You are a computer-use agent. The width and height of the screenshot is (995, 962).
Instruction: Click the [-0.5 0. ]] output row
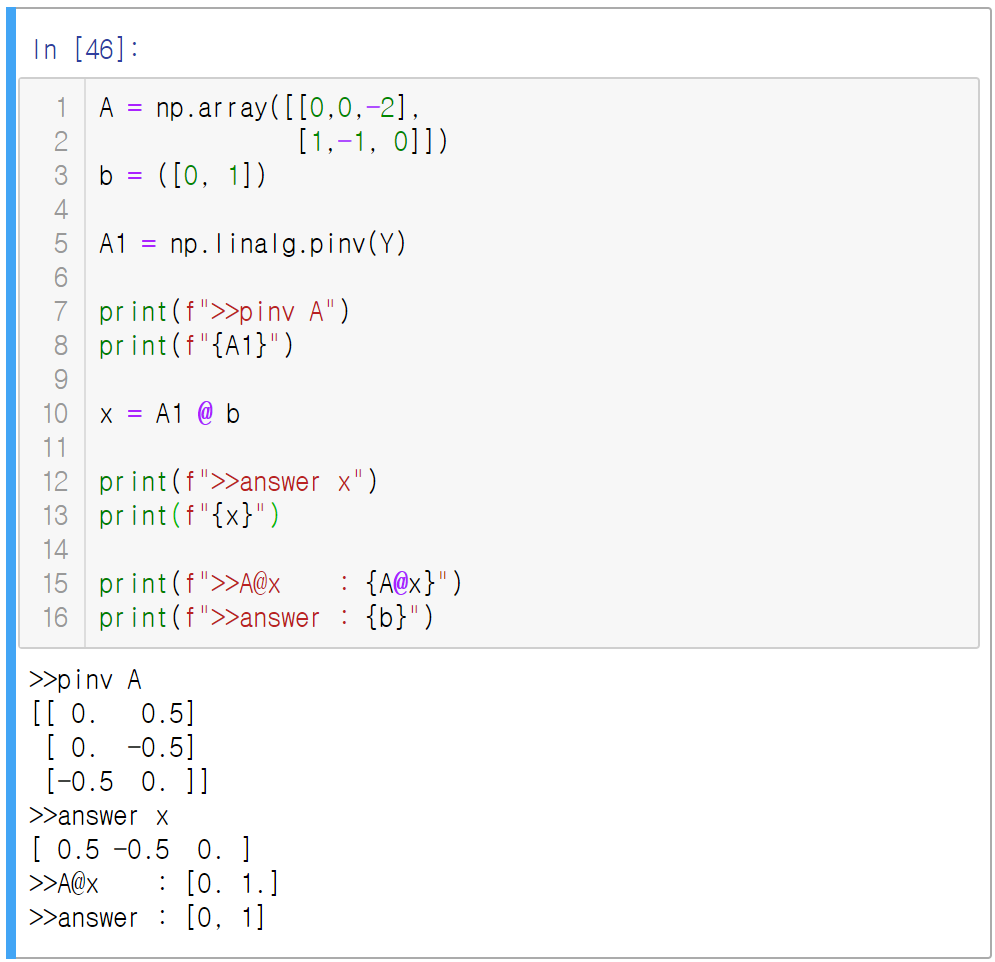pos(127,782)
